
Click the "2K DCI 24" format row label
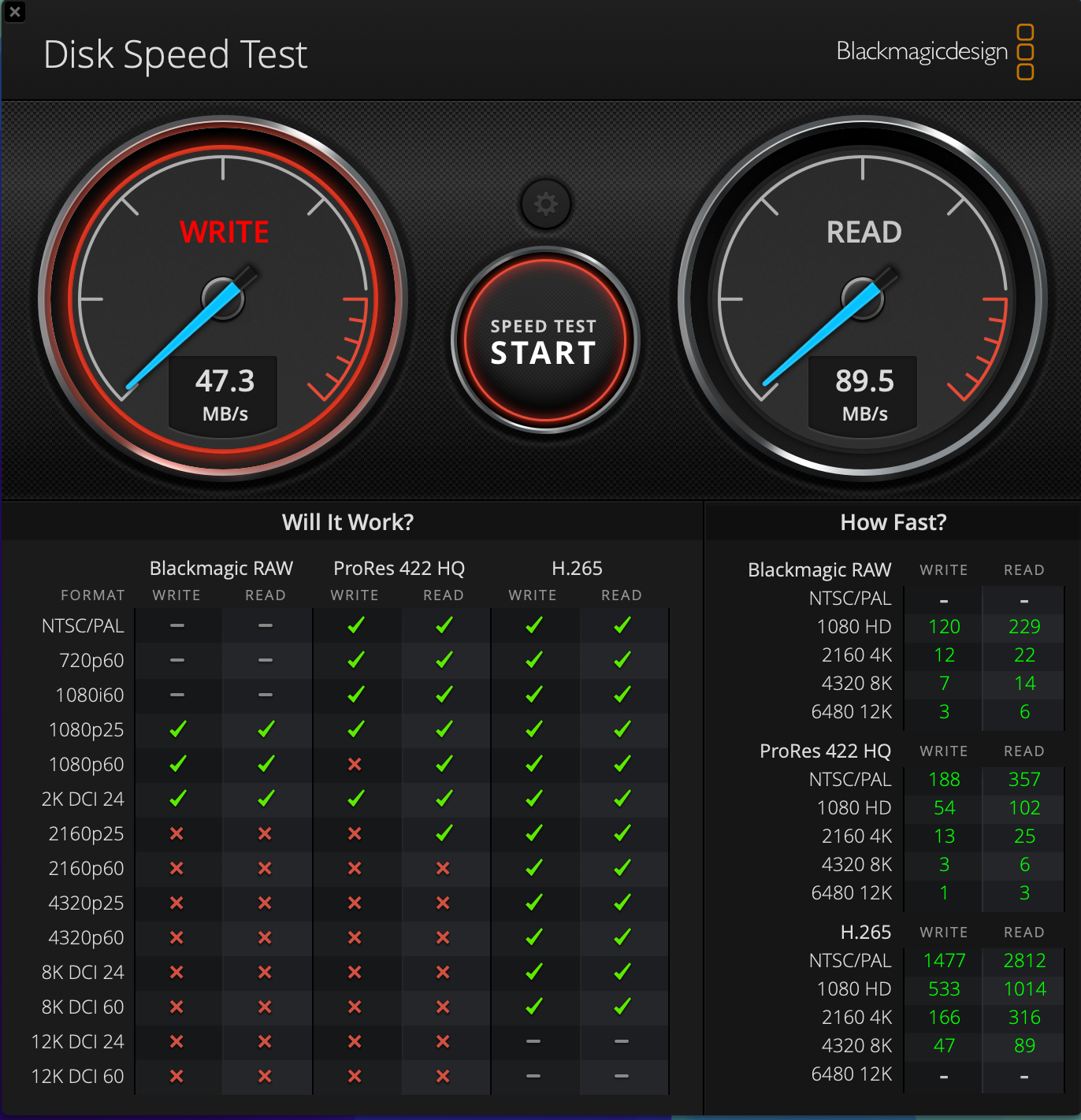pos(83,799)
